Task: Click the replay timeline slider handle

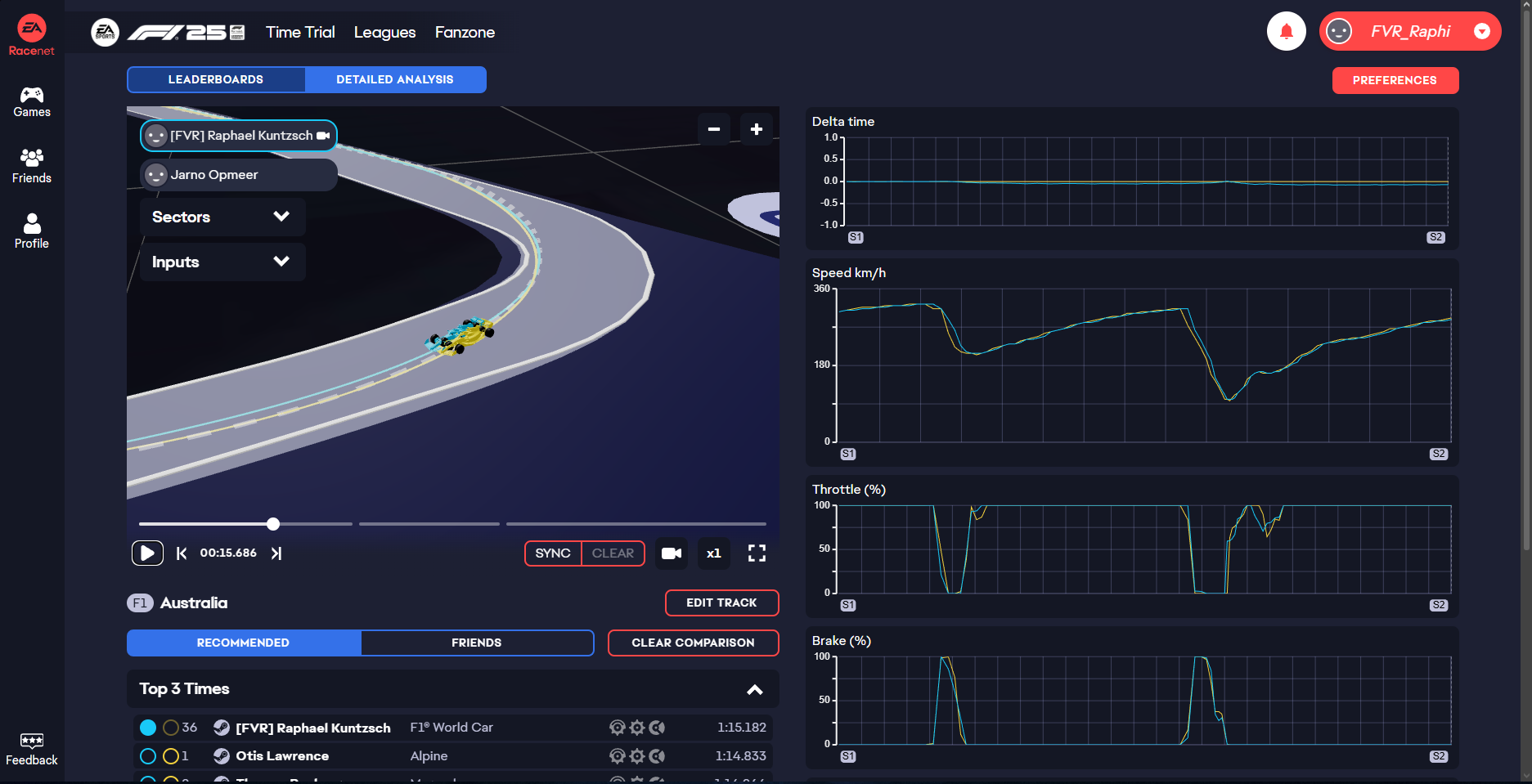Action: pyautogui.click(x=273, y=524)
